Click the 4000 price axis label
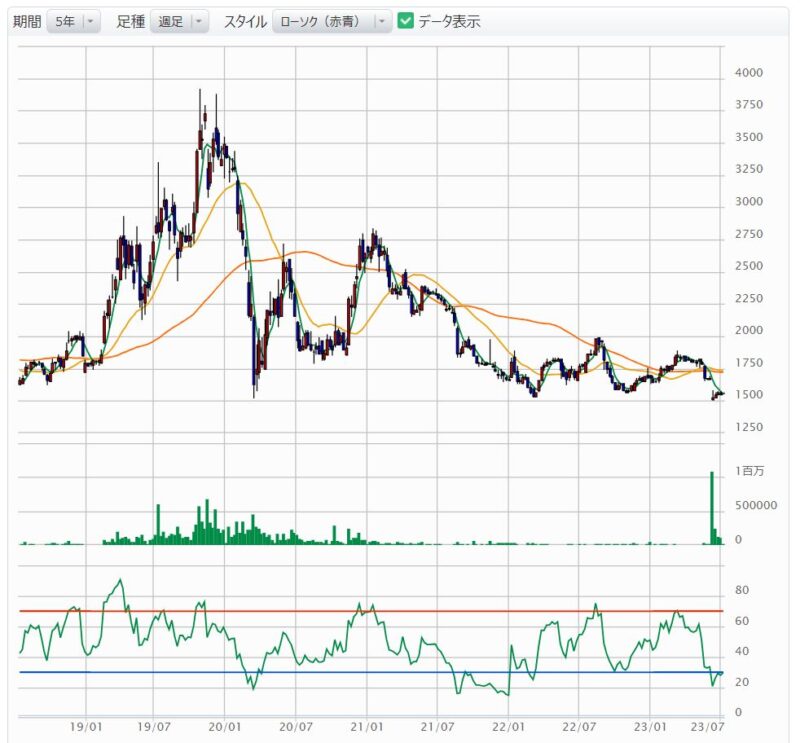The width and height of the screenshot is (800, 743). [x=748, y=72]
